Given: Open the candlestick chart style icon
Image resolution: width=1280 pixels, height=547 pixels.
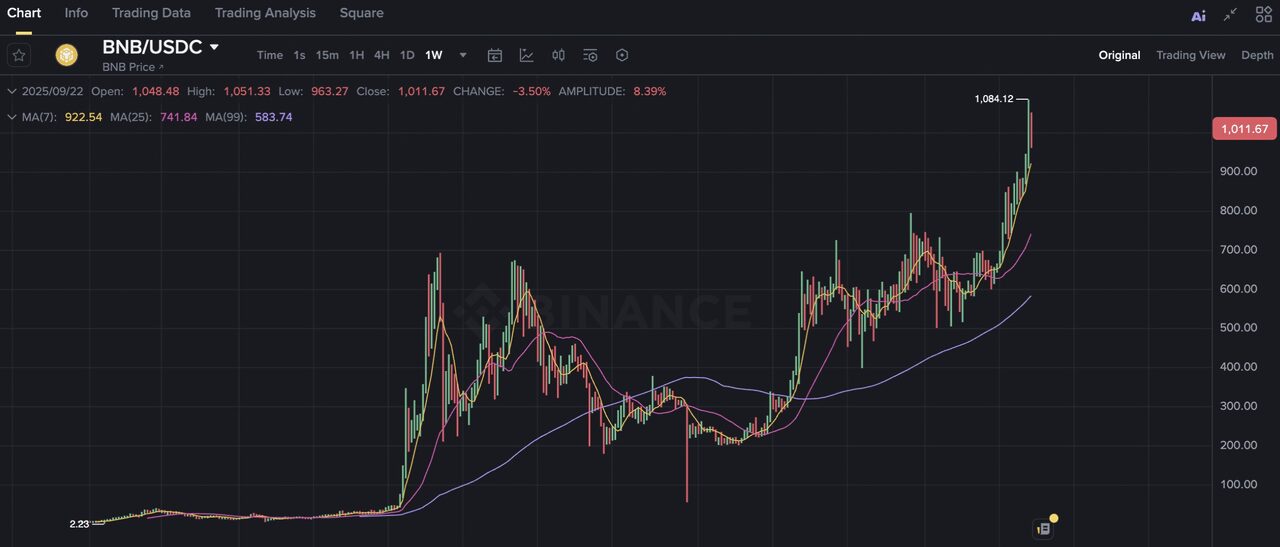Looking at the screenshot, I should click(559, 55).
